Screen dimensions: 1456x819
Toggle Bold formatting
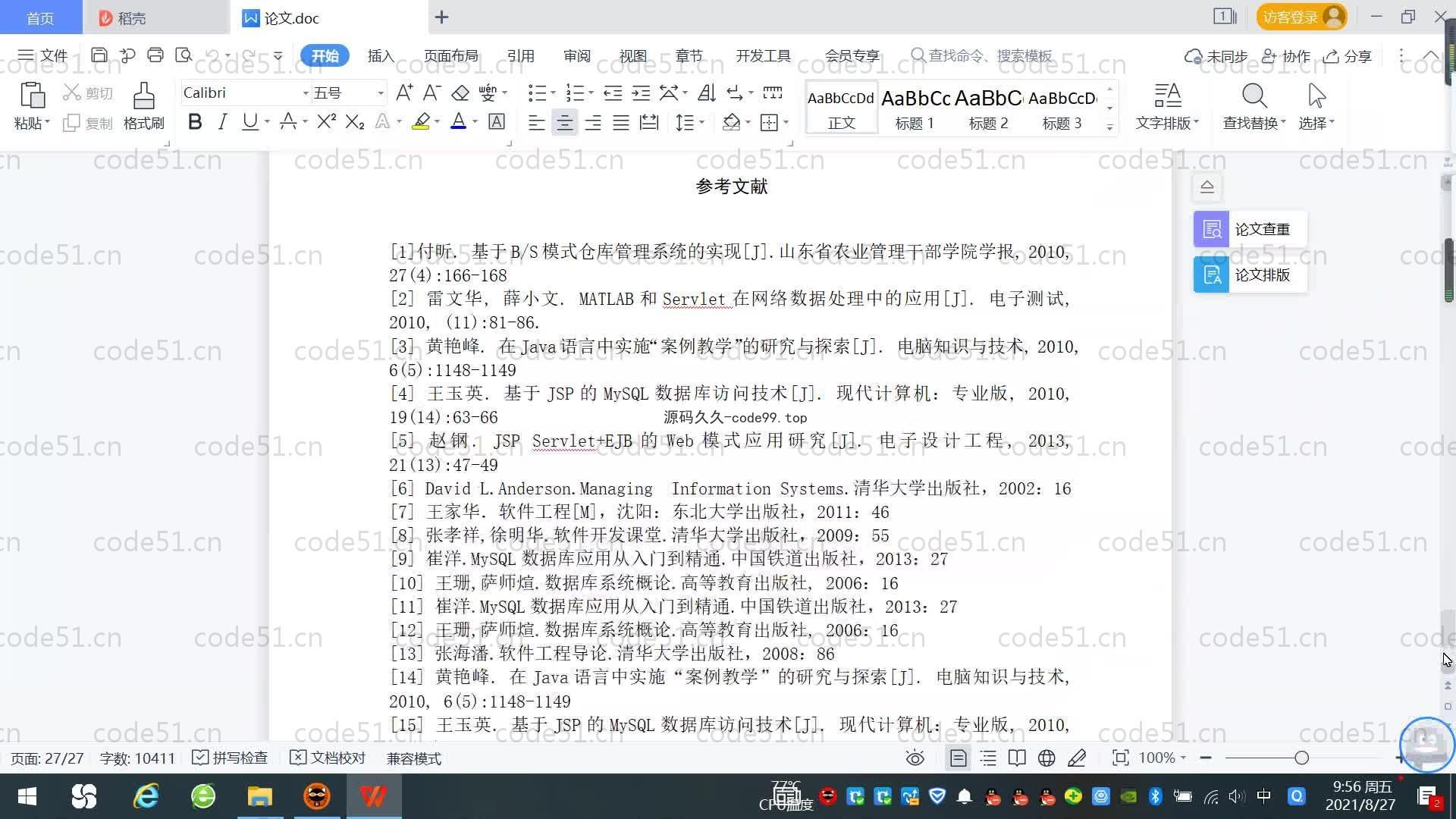tap(195, 121)
